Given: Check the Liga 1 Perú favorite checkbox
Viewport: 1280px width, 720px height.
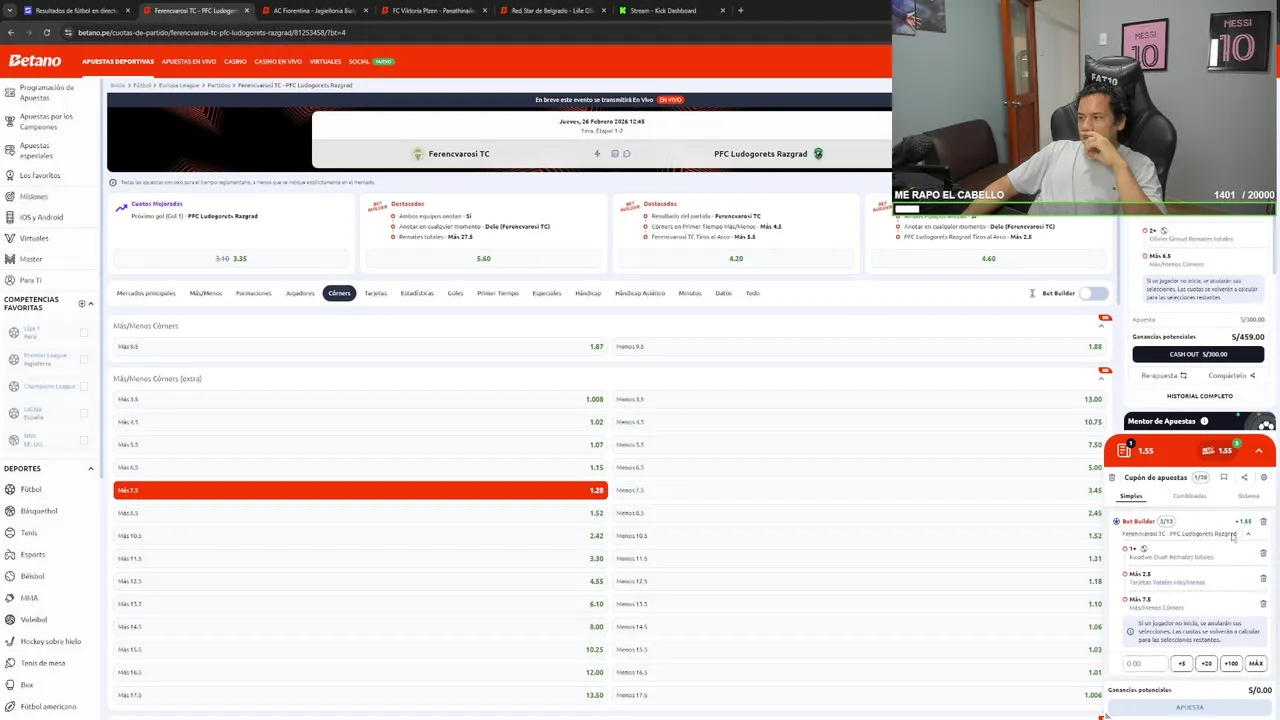Looking at the screenshot, I should point(84,332).
